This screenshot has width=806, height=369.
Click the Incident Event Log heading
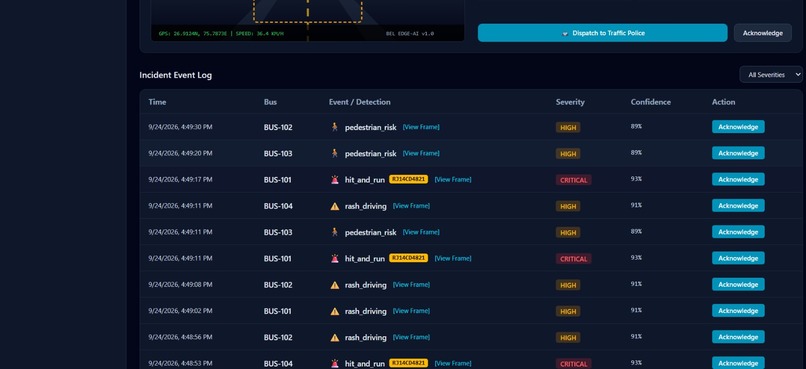pyautogui.click(x=175, y=75)
